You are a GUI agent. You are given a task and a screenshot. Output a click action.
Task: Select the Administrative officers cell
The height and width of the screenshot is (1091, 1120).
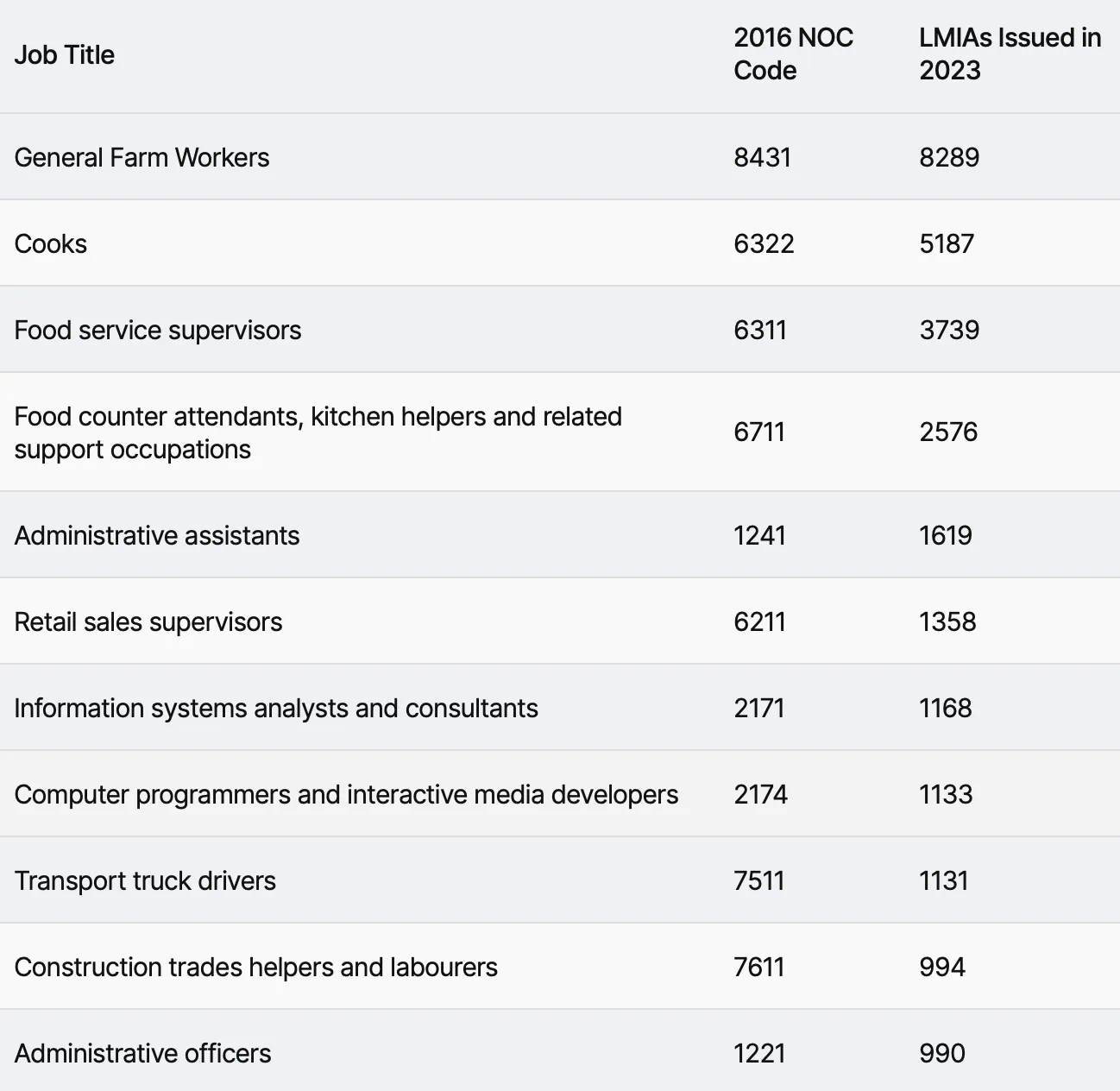tap(142, 1053)
